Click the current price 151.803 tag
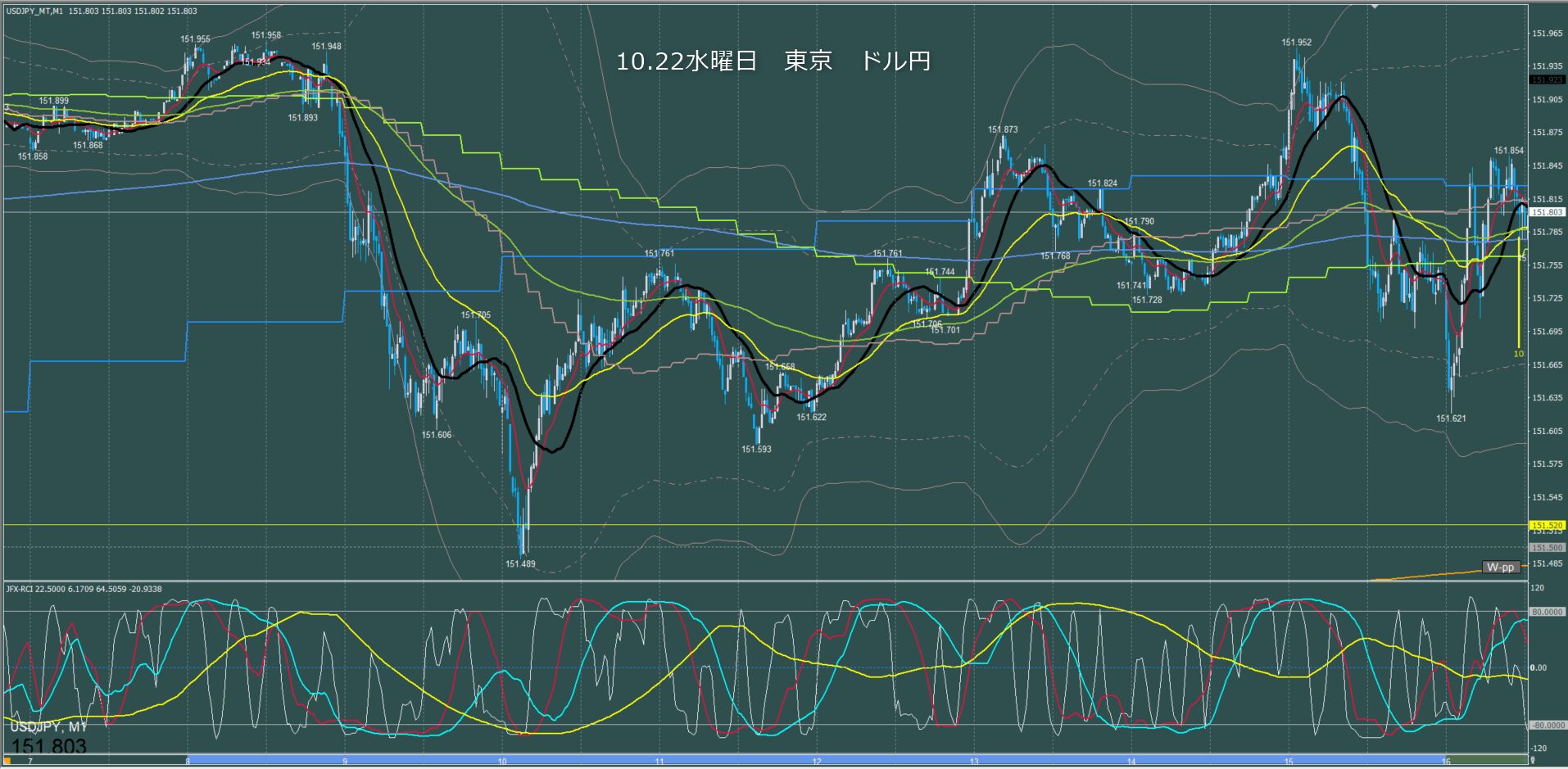Viewport: 1568px width, 769px height. point(1547,212)
